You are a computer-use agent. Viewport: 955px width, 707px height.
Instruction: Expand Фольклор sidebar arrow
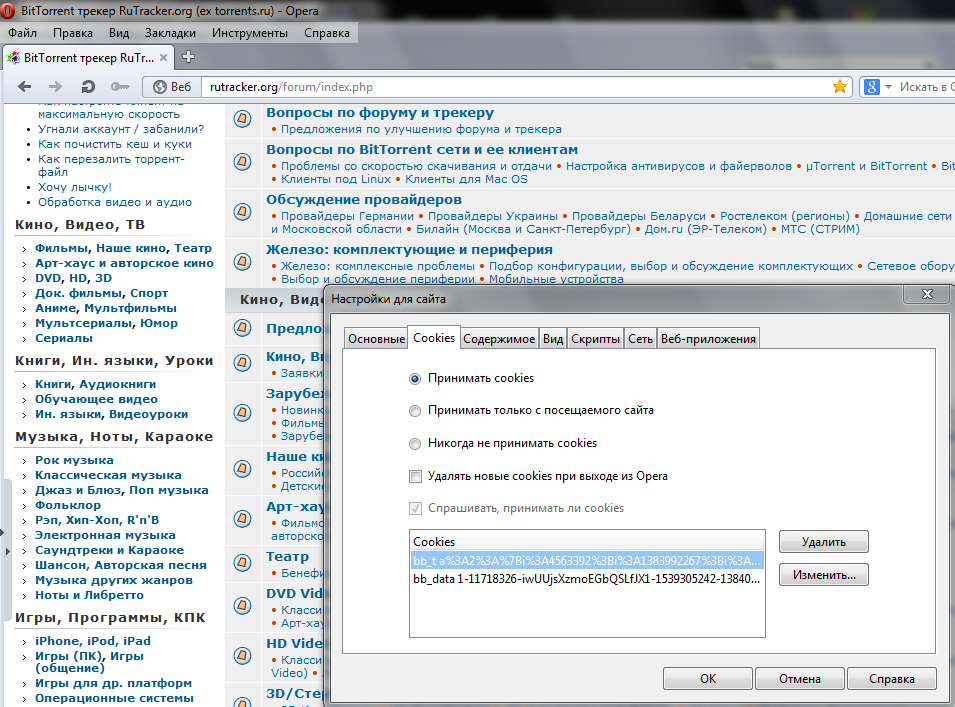tap(24, 507)
